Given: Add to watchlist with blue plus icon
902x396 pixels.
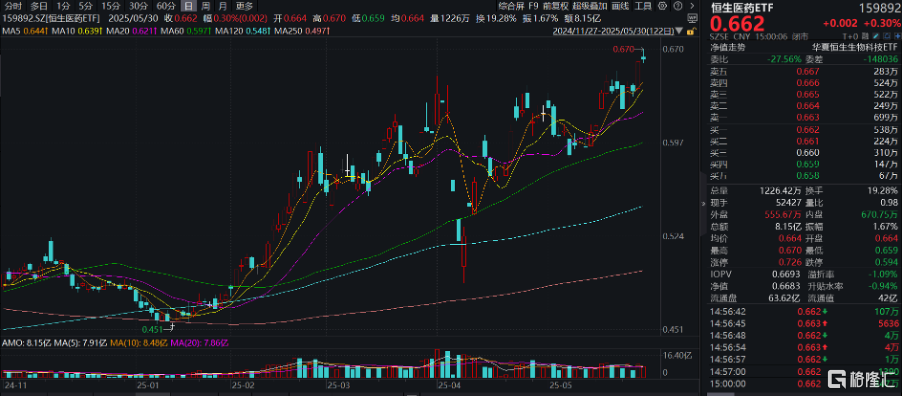Looking at the screenshot, I should 897,36.
